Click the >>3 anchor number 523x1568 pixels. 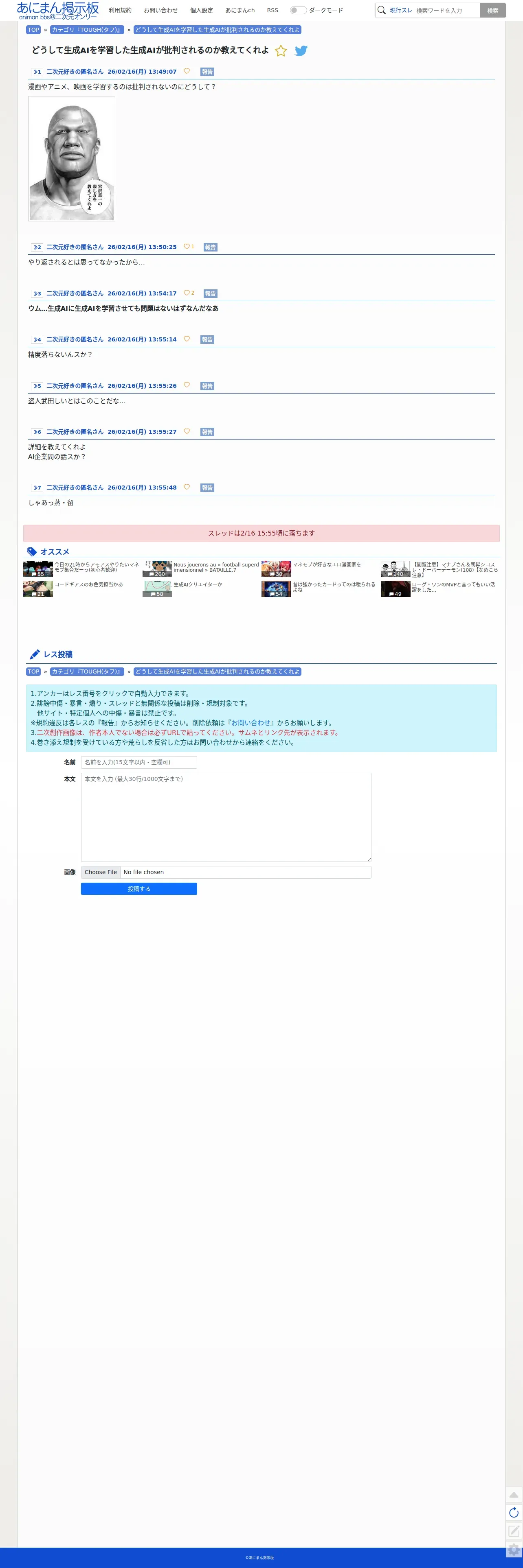tap(37, 293)
